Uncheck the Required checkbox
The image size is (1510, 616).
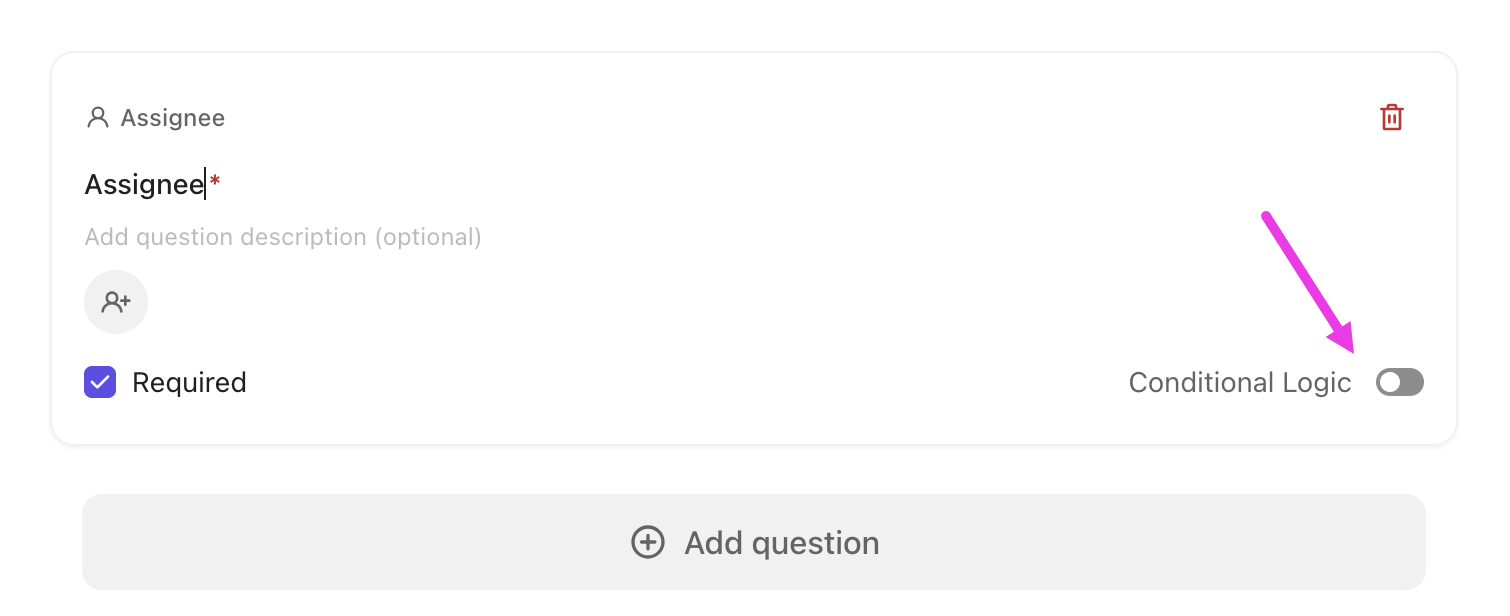click(x=100, y=382)
